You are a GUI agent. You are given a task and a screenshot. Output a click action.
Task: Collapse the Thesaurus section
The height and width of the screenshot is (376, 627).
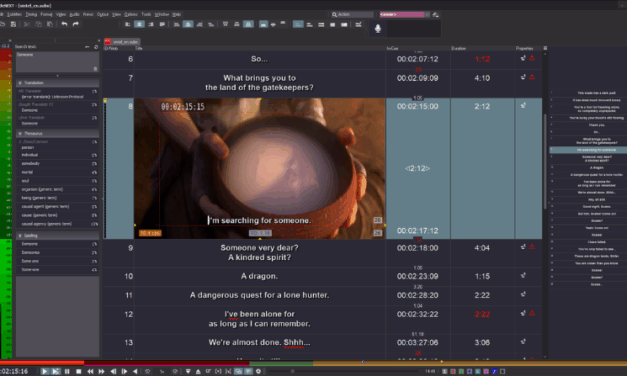click(20, 133)
